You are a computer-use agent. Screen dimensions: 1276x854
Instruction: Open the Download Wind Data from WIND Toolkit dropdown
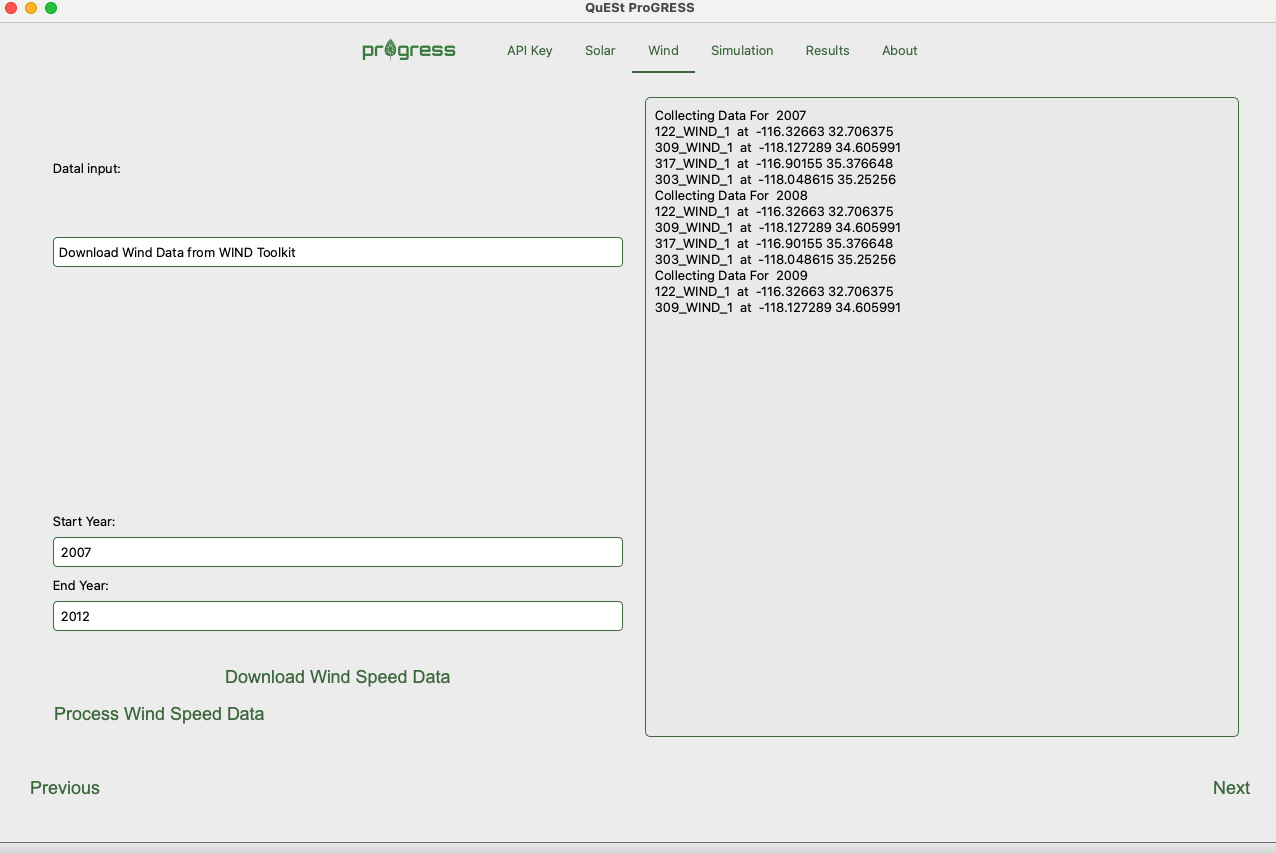tap(338, 252)
